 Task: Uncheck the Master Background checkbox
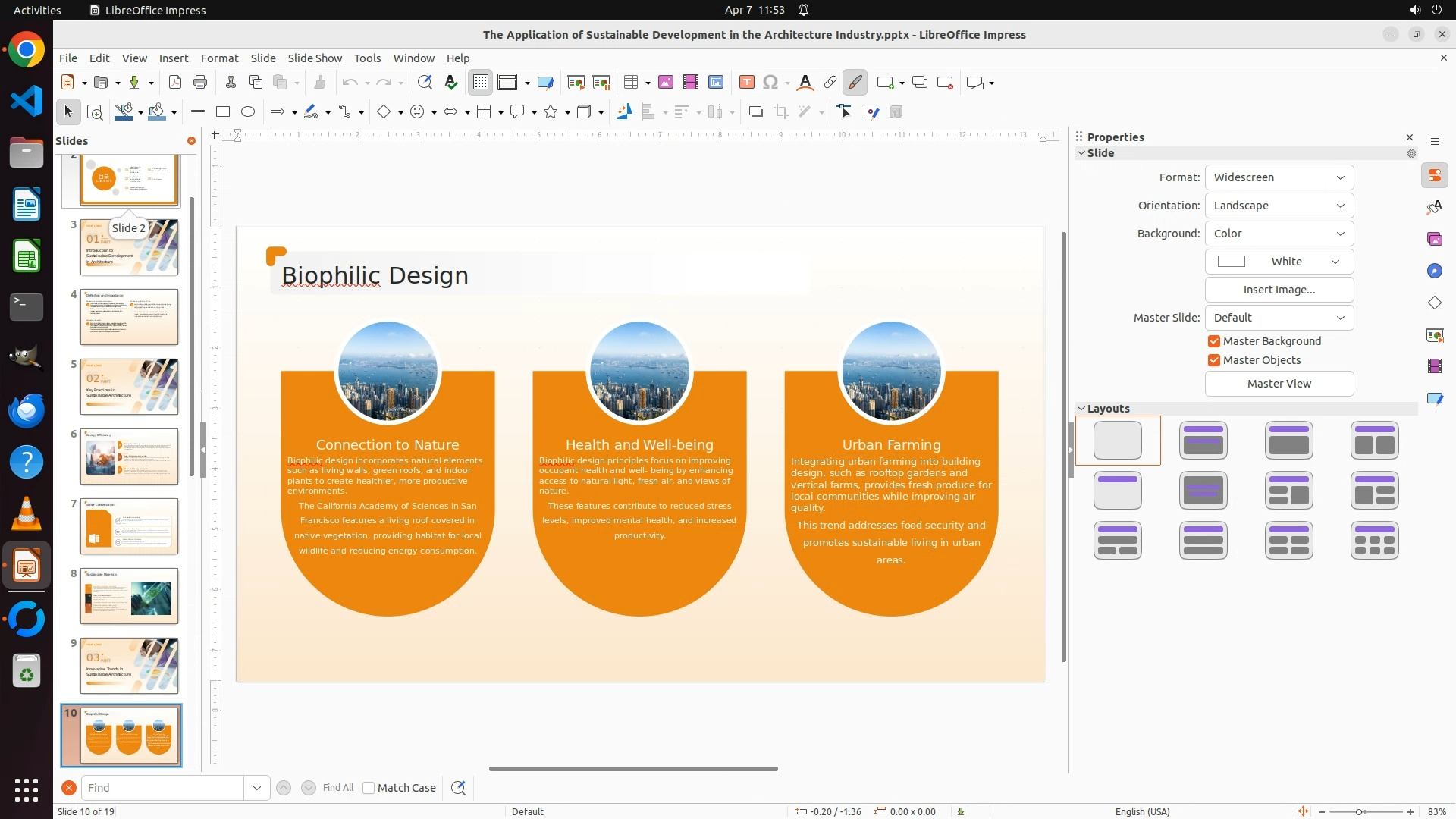tap(1214, 341)
